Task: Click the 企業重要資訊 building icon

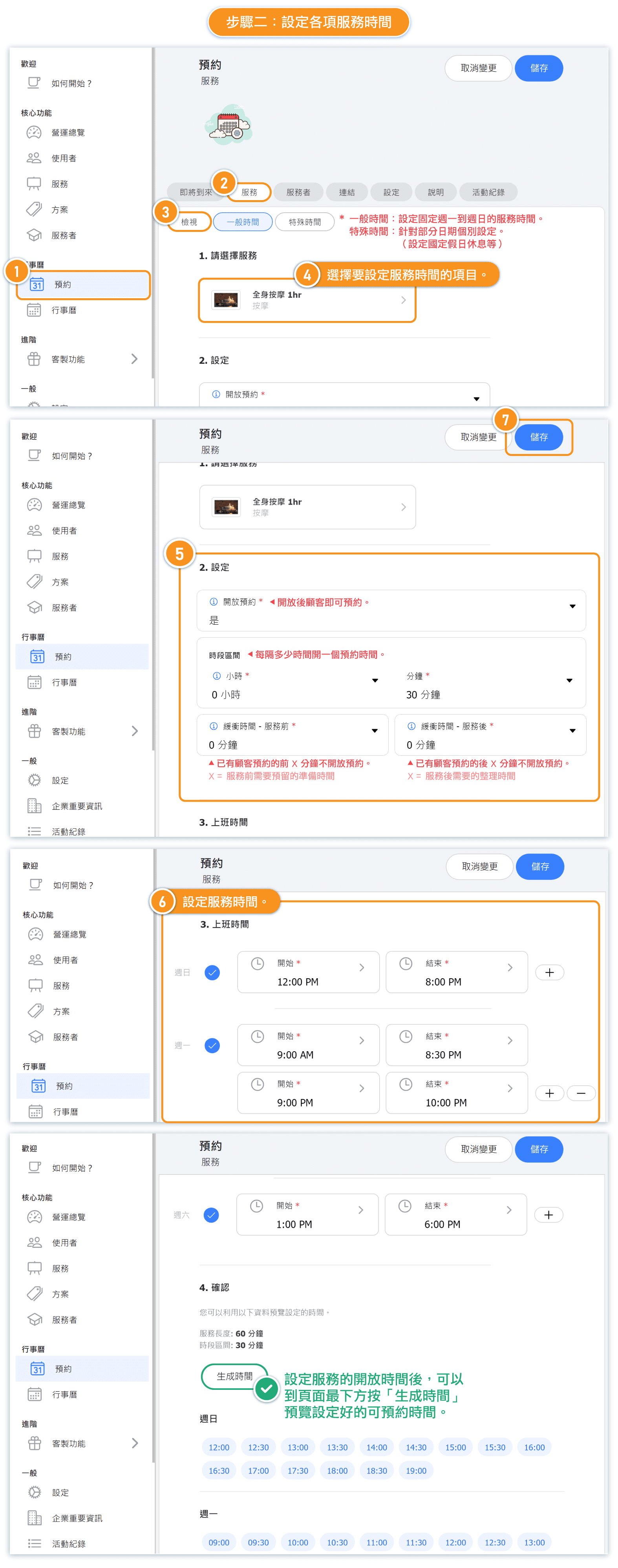Action: (35, 806)
